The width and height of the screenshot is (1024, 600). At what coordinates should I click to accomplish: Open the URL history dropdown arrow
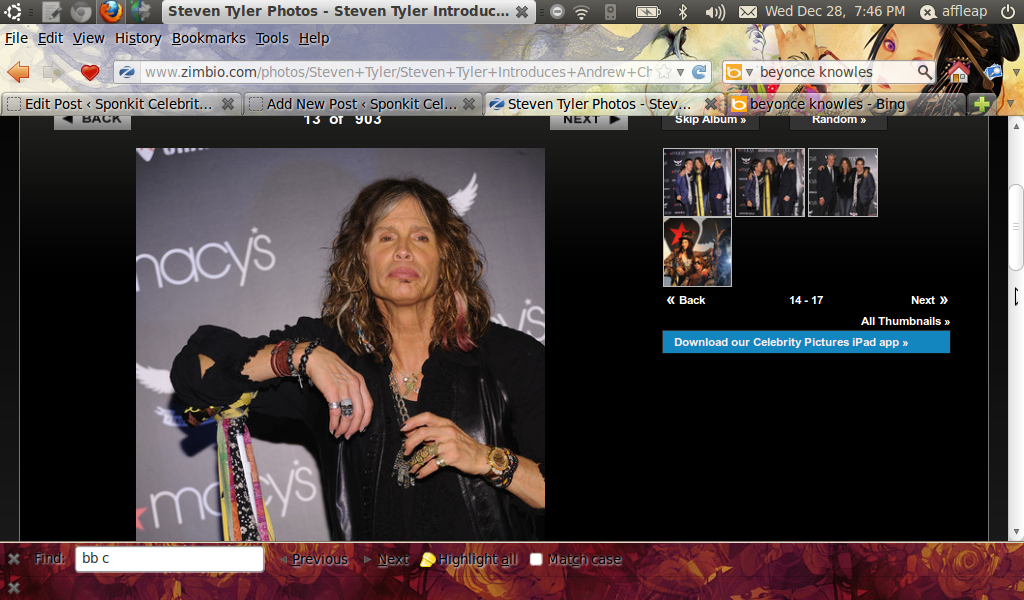680,72
